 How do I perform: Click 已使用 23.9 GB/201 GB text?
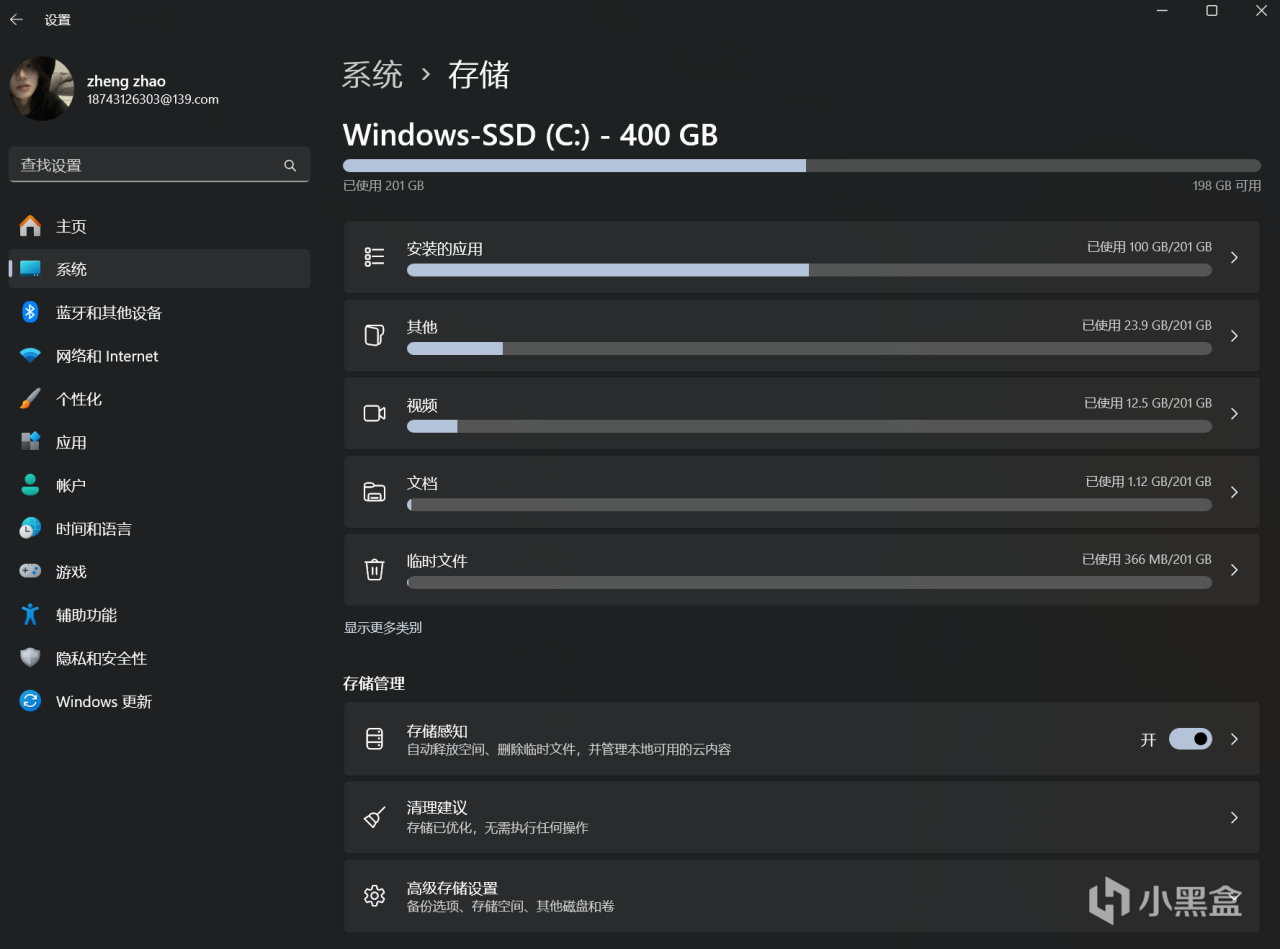[1147, 325]
